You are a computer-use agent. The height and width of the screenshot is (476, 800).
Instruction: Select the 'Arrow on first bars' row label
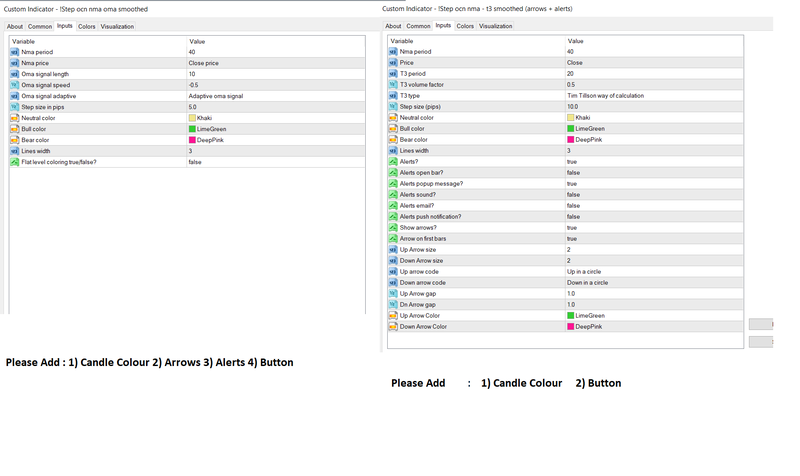coord(421,239)
